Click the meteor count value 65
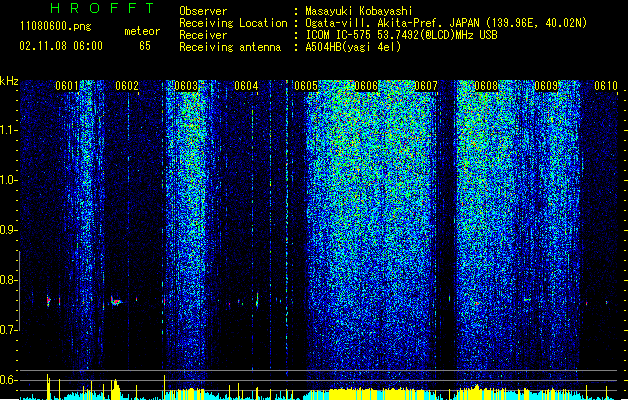629x400 pixels. click(145, 46)
